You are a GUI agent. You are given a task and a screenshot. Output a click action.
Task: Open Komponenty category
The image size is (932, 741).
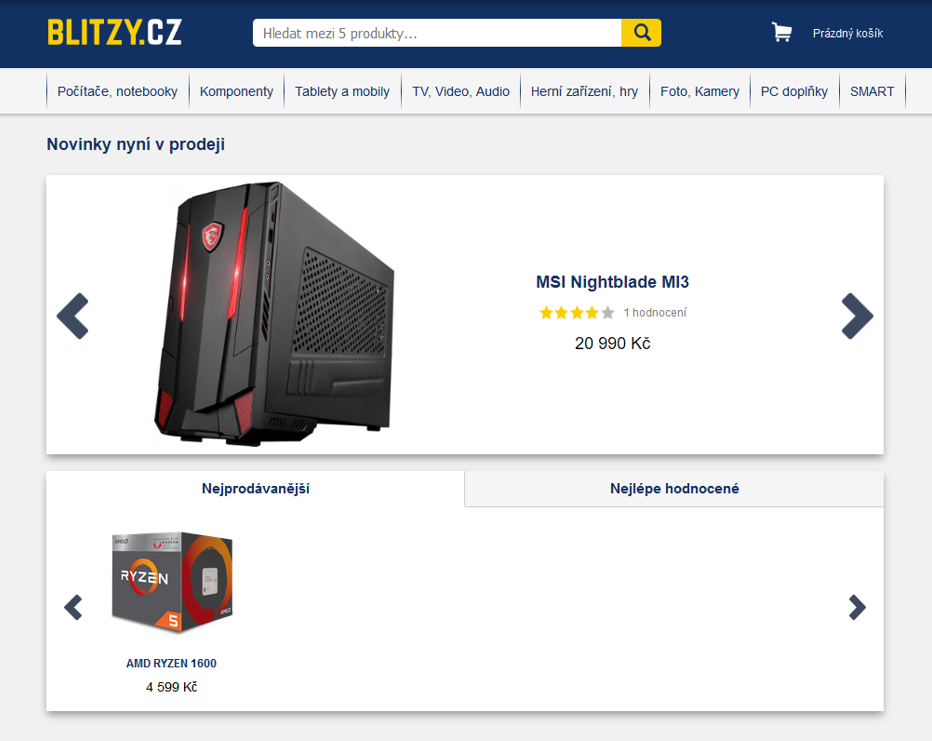tap(237, 92)
